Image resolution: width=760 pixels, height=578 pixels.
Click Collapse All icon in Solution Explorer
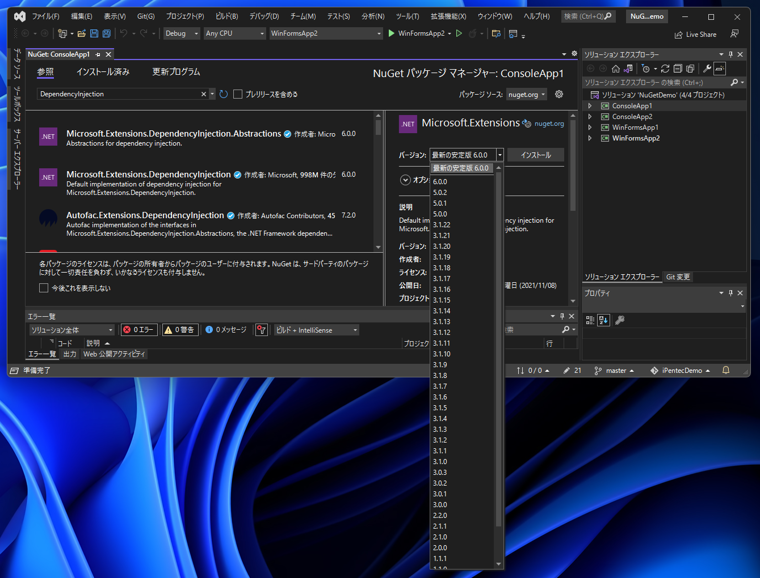coord(678,68)
